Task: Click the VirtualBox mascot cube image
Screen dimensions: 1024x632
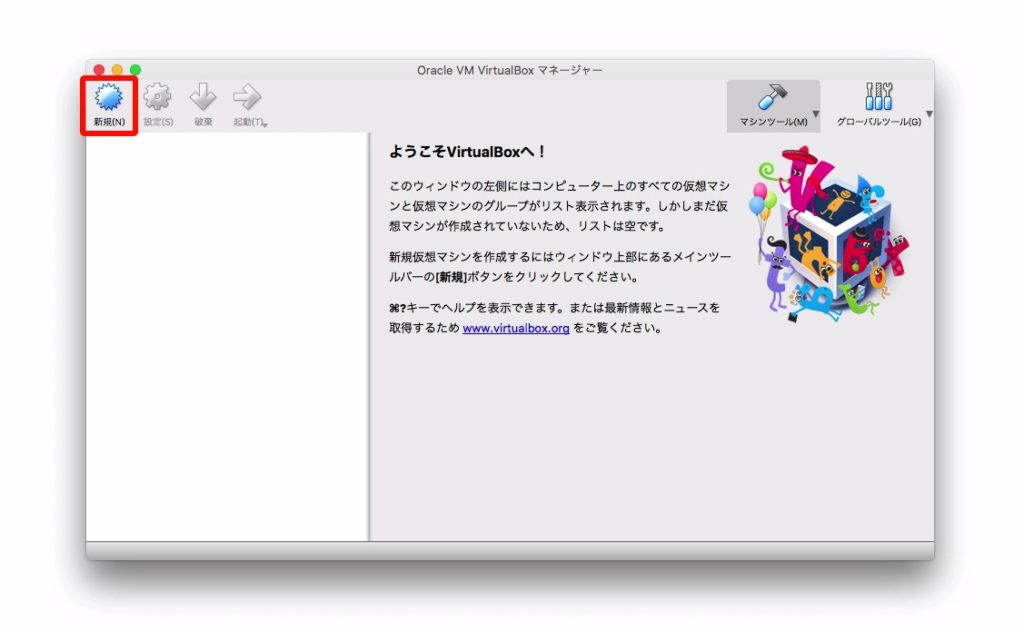Action: click(x=829, y=234)
